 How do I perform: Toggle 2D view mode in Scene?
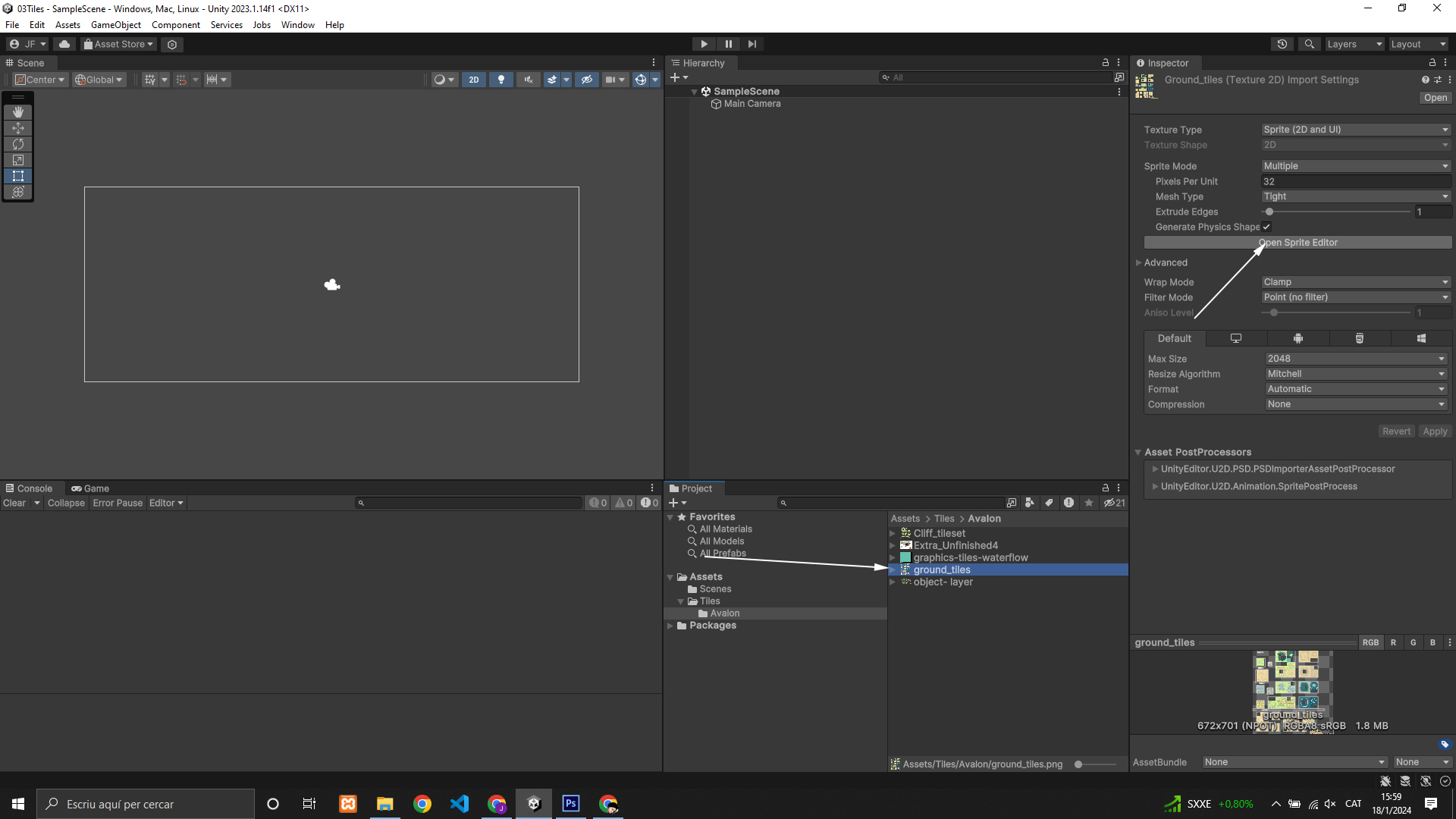pos(474,80)
